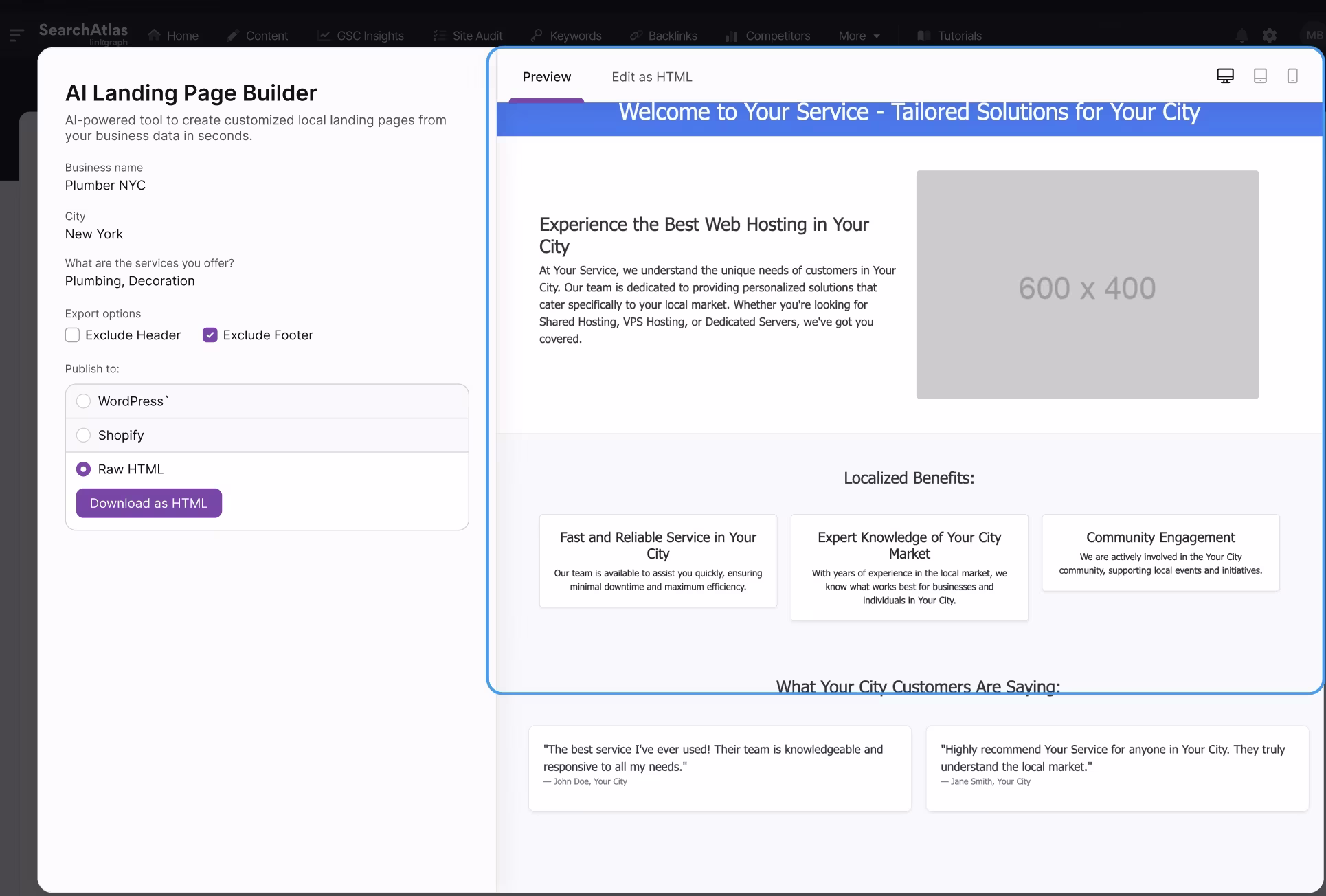
Task: Open GSC Insights from the top navigation
Action: click(x=361, y=35)
